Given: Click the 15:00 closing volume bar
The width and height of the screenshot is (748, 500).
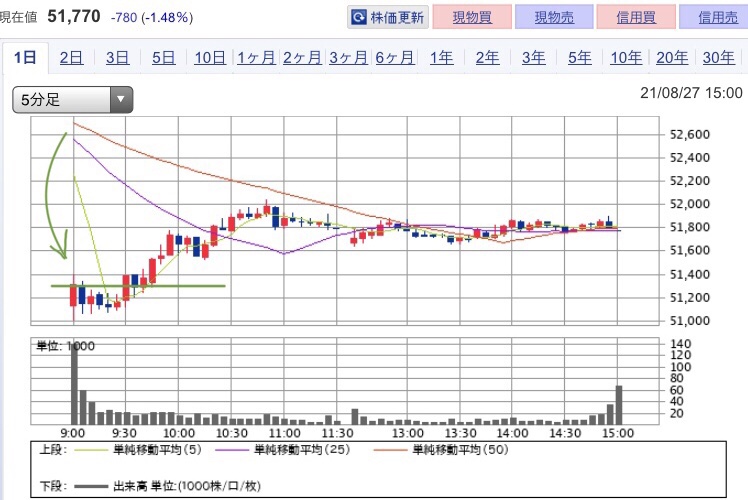Looking at the screenshot, I should click(x=619, y=405).
